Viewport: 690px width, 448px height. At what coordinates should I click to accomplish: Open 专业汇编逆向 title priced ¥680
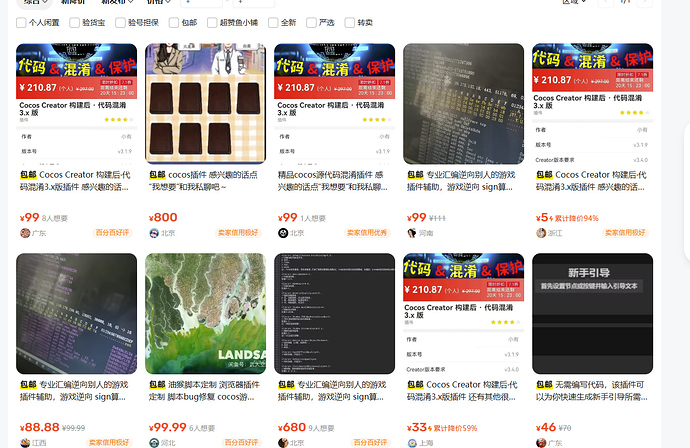(x=332, y=391)
